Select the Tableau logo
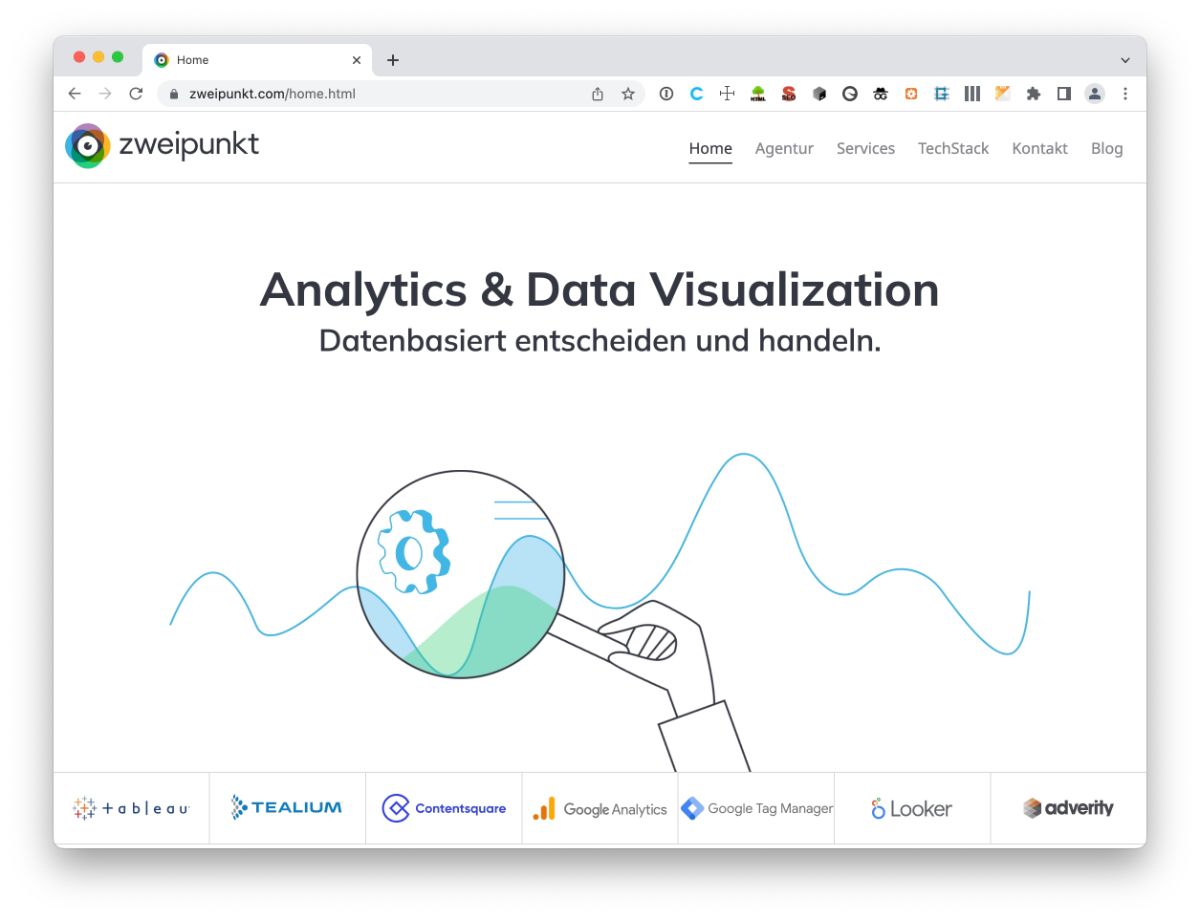The height and width of the screenshot is (919, 1200). pyautogui.click(x=133, y=808)
